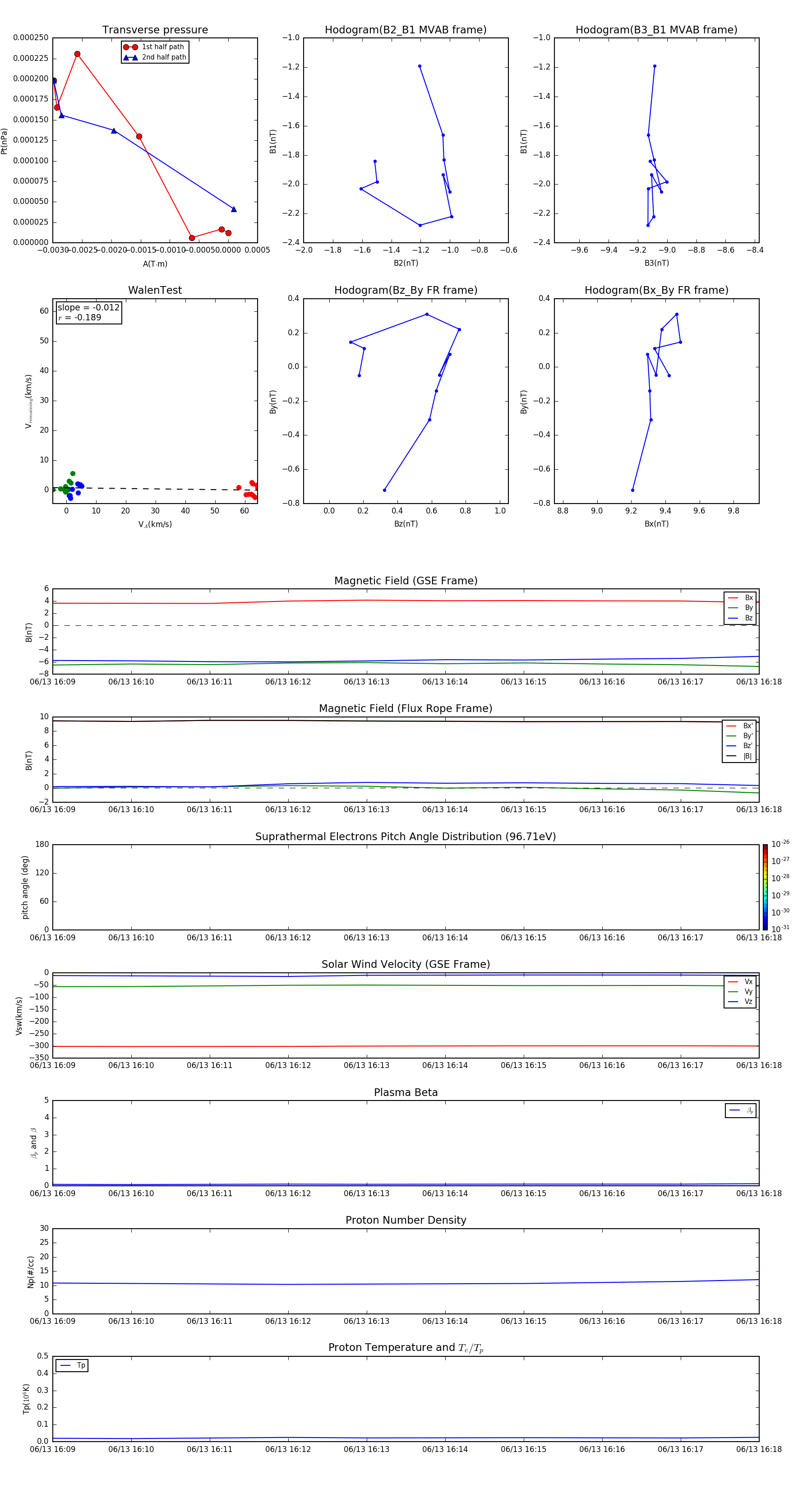Click the 10^-26 colorbar tick label
812x1489 pixels.
point(780,844)
